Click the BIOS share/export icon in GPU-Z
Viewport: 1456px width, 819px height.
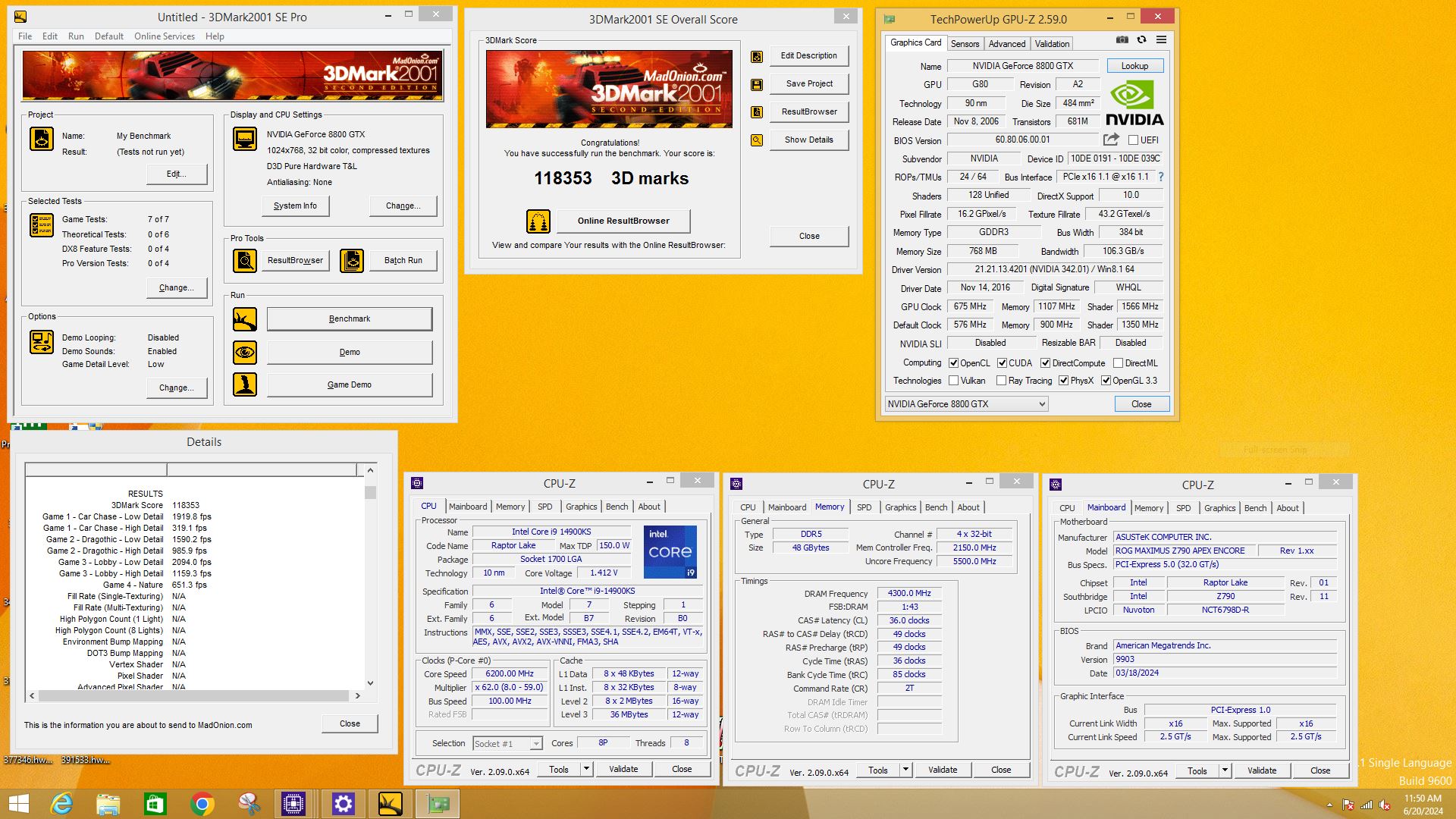(x=1111, y=140)
